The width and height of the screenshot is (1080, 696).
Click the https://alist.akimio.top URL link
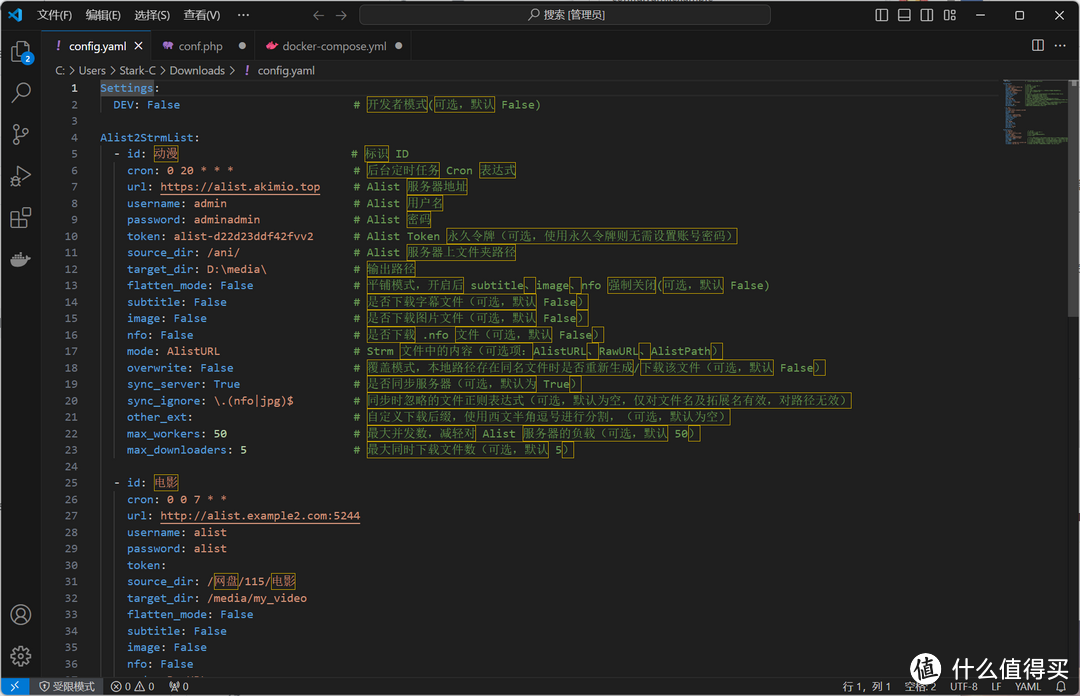click(x=240, y=187)
